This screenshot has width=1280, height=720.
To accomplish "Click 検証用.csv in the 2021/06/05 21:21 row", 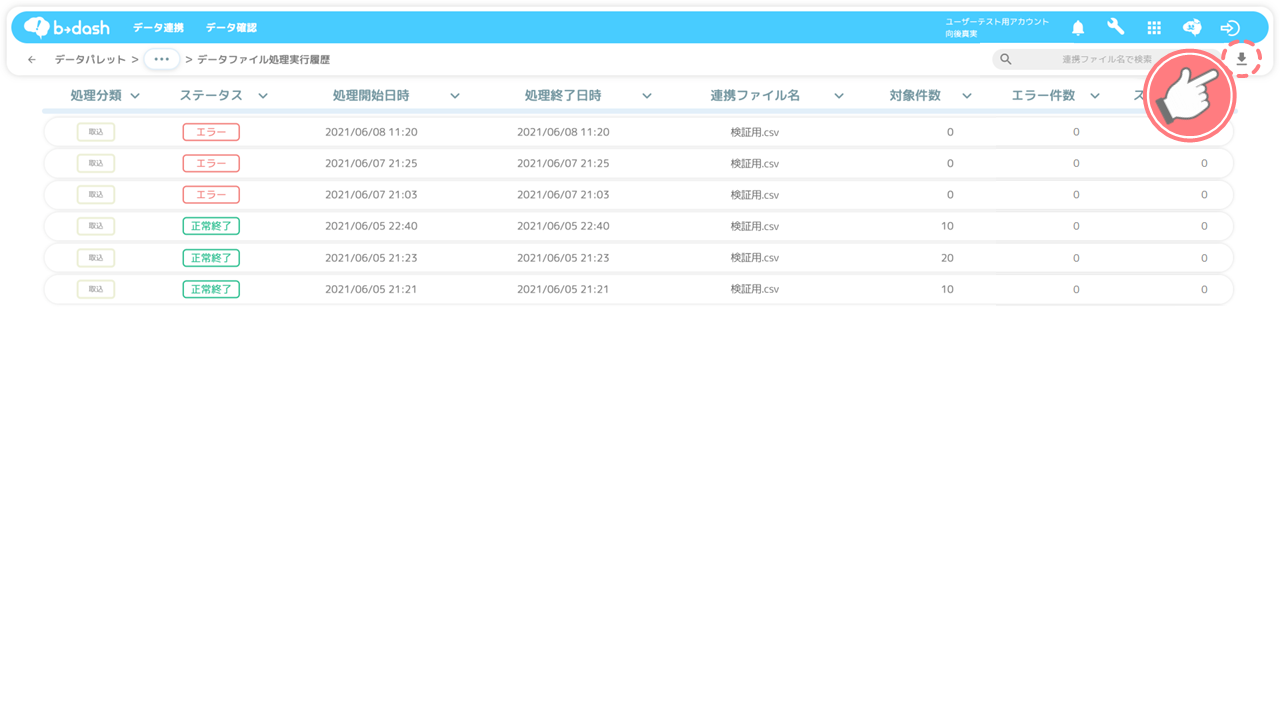I will [x=755, y=289].
